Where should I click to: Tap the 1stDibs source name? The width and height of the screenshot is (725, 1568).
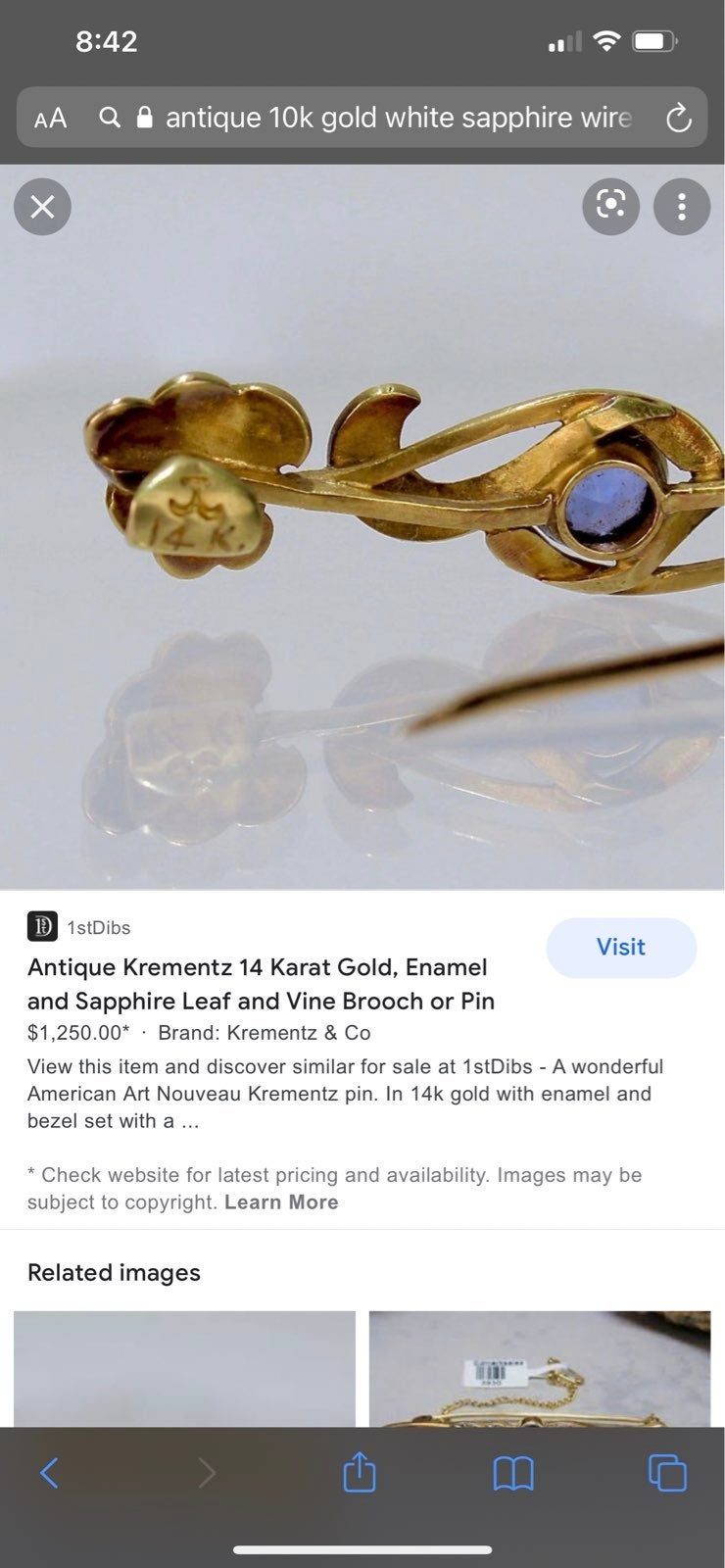[x=98, y=927]
